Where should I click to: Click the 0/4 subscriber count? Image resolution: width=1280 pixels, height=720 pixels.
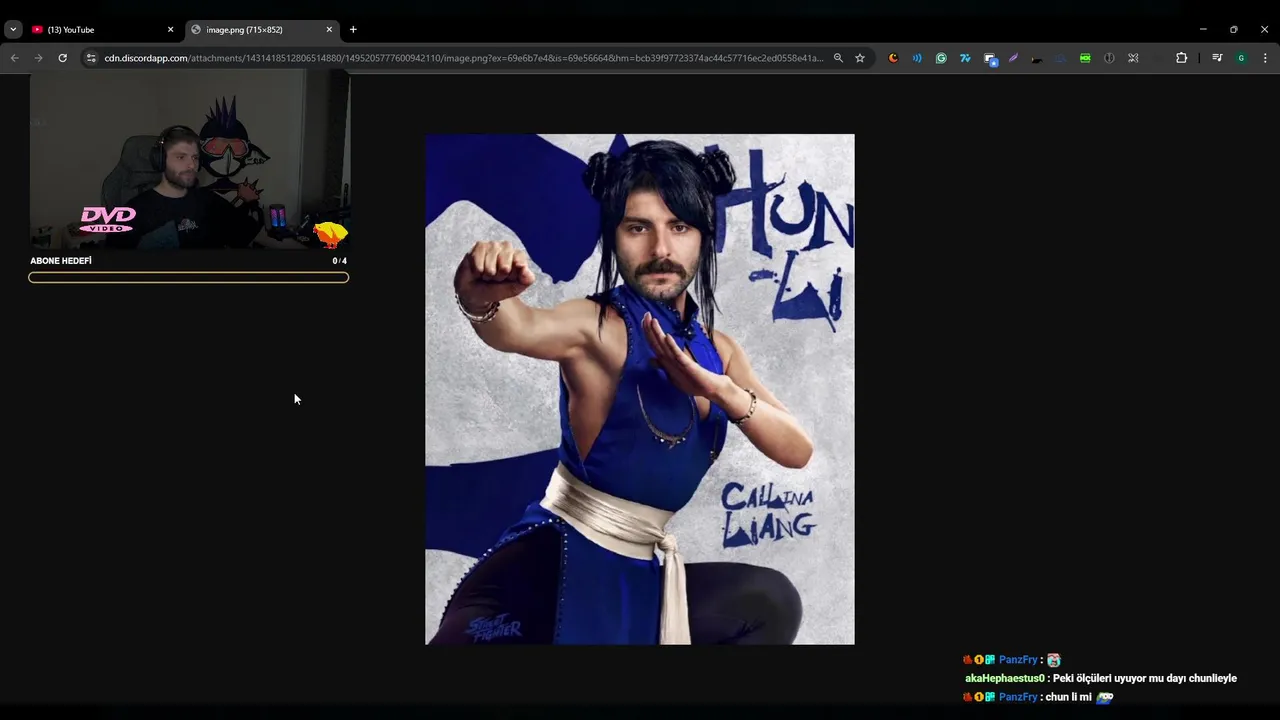340,261
